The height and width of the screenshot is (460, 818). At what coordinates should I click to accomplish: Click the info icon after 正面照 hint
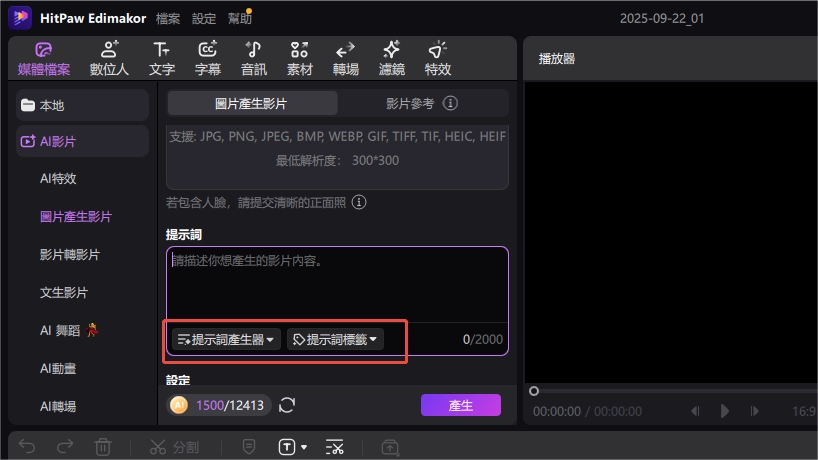click(x=359, y=202)
